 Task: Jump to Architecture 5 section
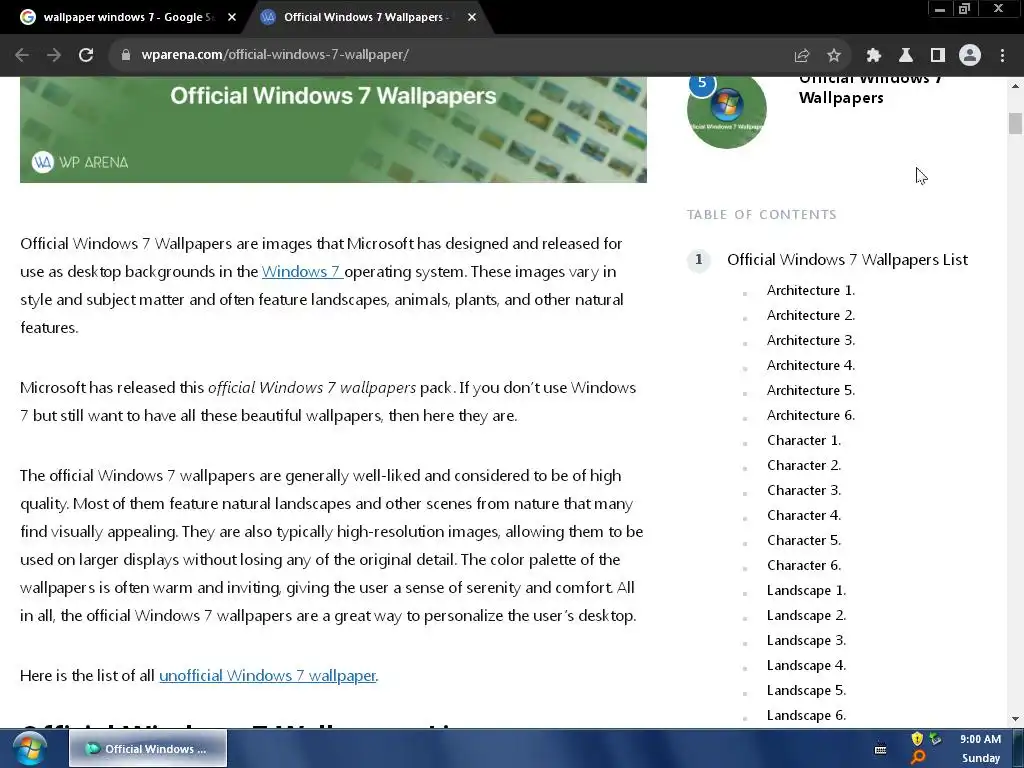[810, 391]
